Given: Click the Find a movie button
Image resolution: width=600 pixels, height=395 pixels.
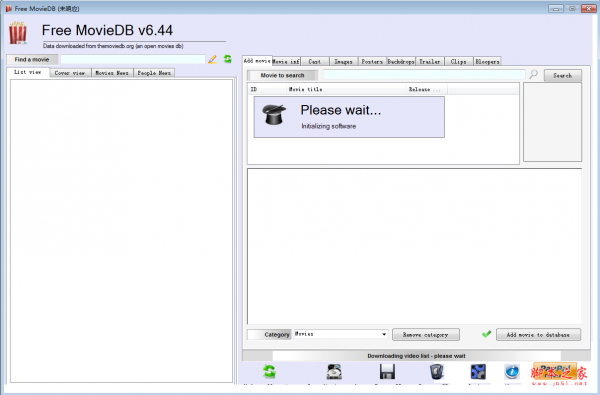Looking at the screenshot, I should (32, 59).
